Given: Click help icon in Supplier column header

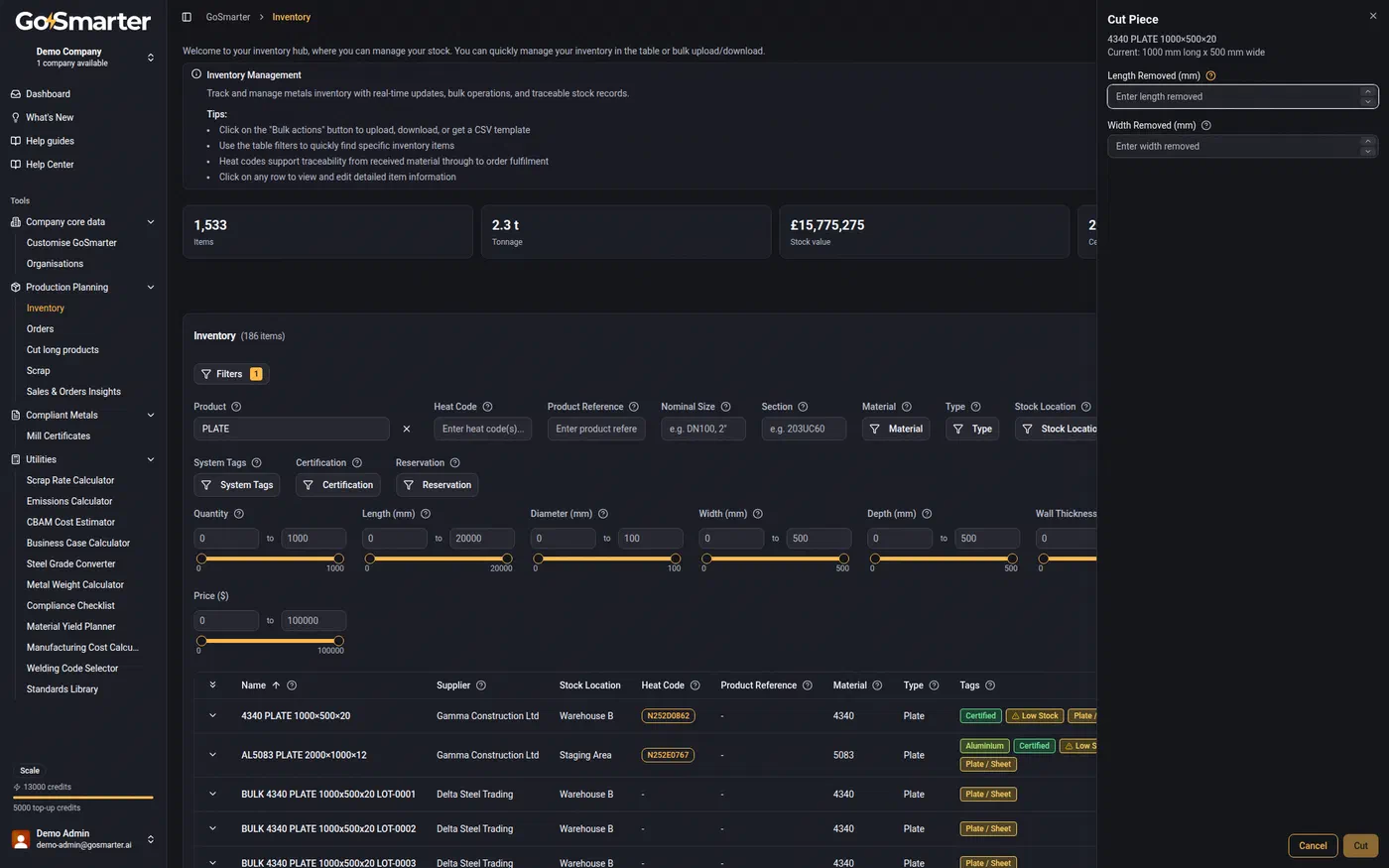Looking at the screenshot, I should click(481, 685).
